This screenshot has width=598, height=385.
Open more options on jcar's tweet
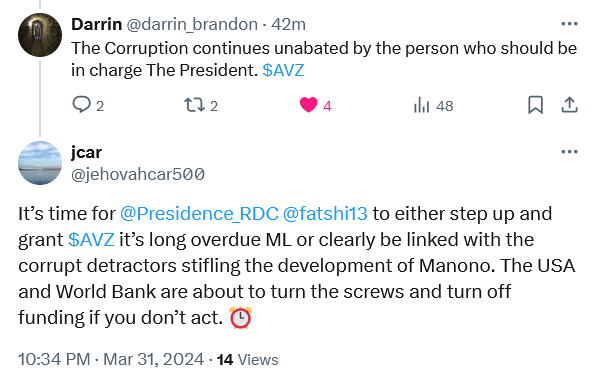tap(569, 151)
